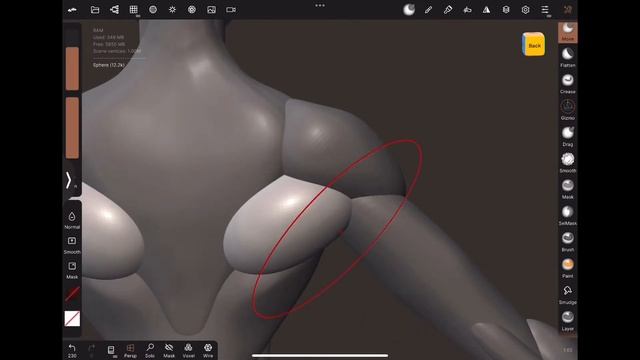
Task: Open the Painting brush menu in top bar
Action: click(x=448, y=10)
